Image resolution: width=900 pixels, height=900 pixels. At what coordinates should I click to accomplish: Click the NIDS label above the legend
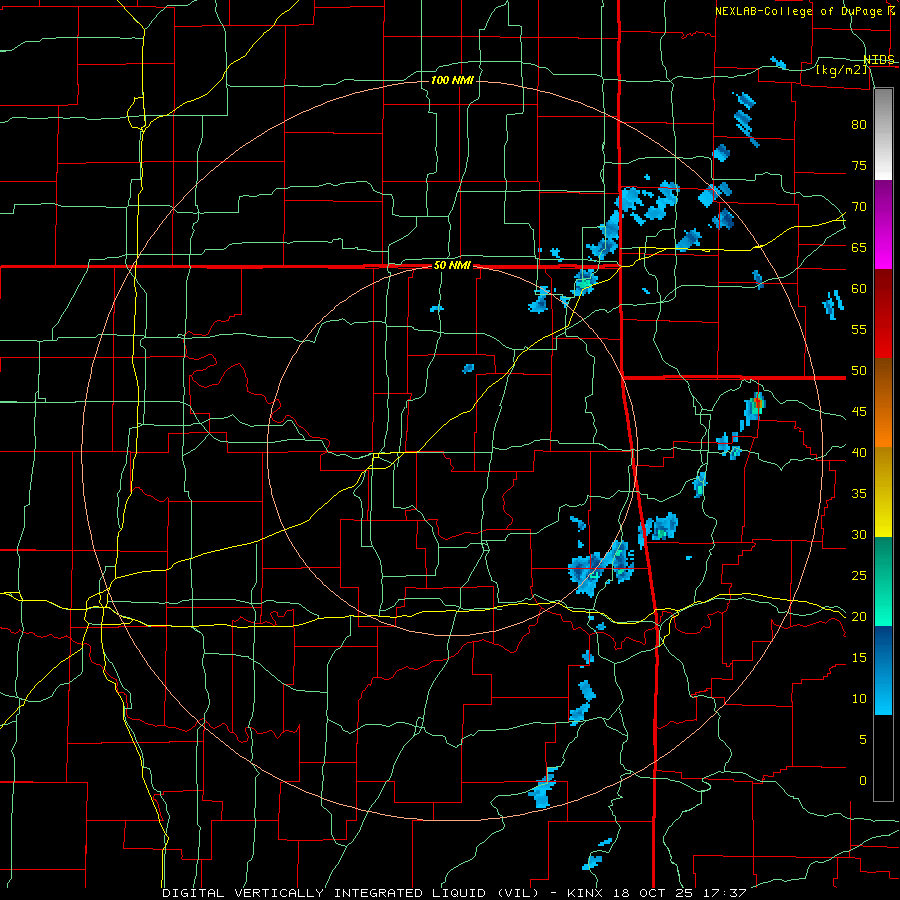point(879,60)
